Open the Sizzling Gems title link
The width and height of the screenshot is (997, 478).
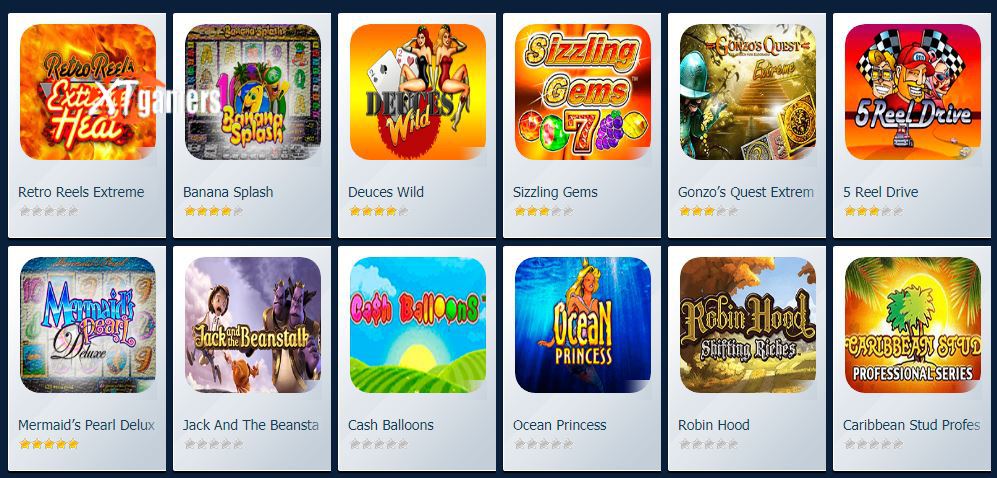[555, 192]
